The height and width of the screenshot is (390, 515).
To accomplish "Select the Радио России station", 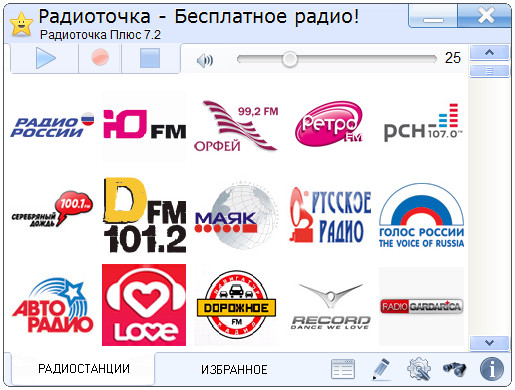I will 52,125.
